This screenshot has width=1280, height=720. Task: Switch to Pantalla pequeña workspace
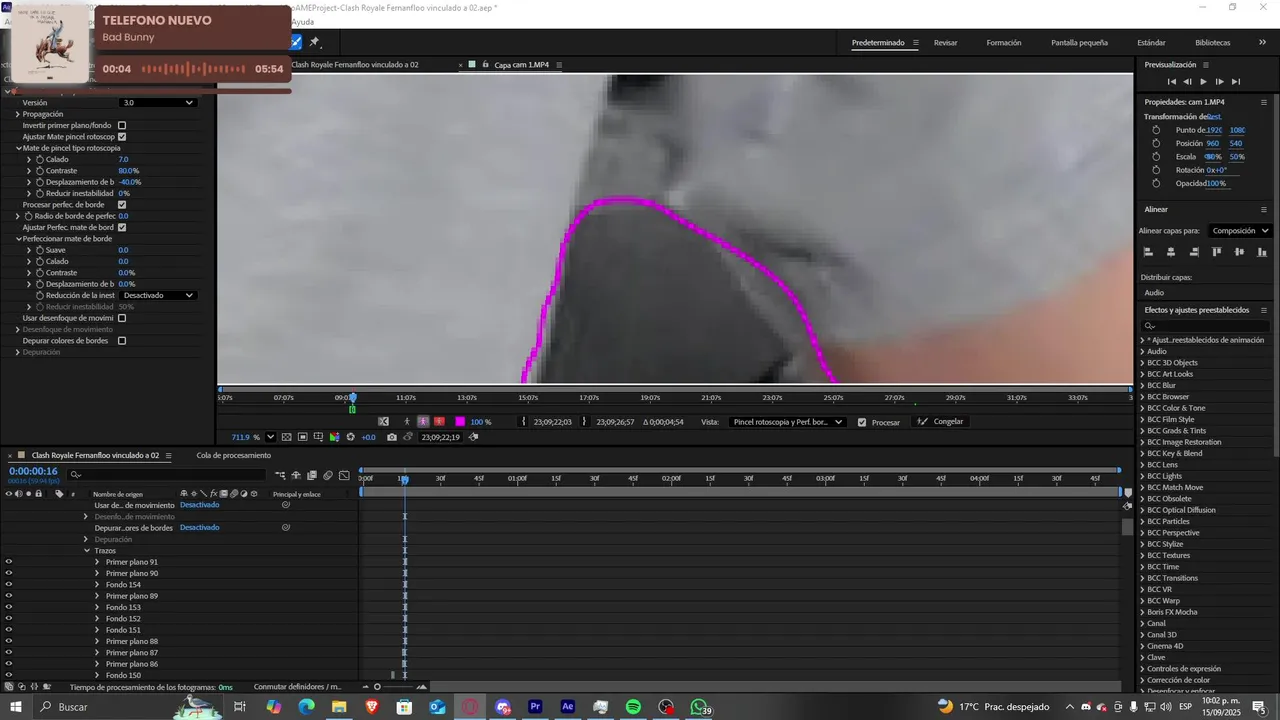(1079, 43)
